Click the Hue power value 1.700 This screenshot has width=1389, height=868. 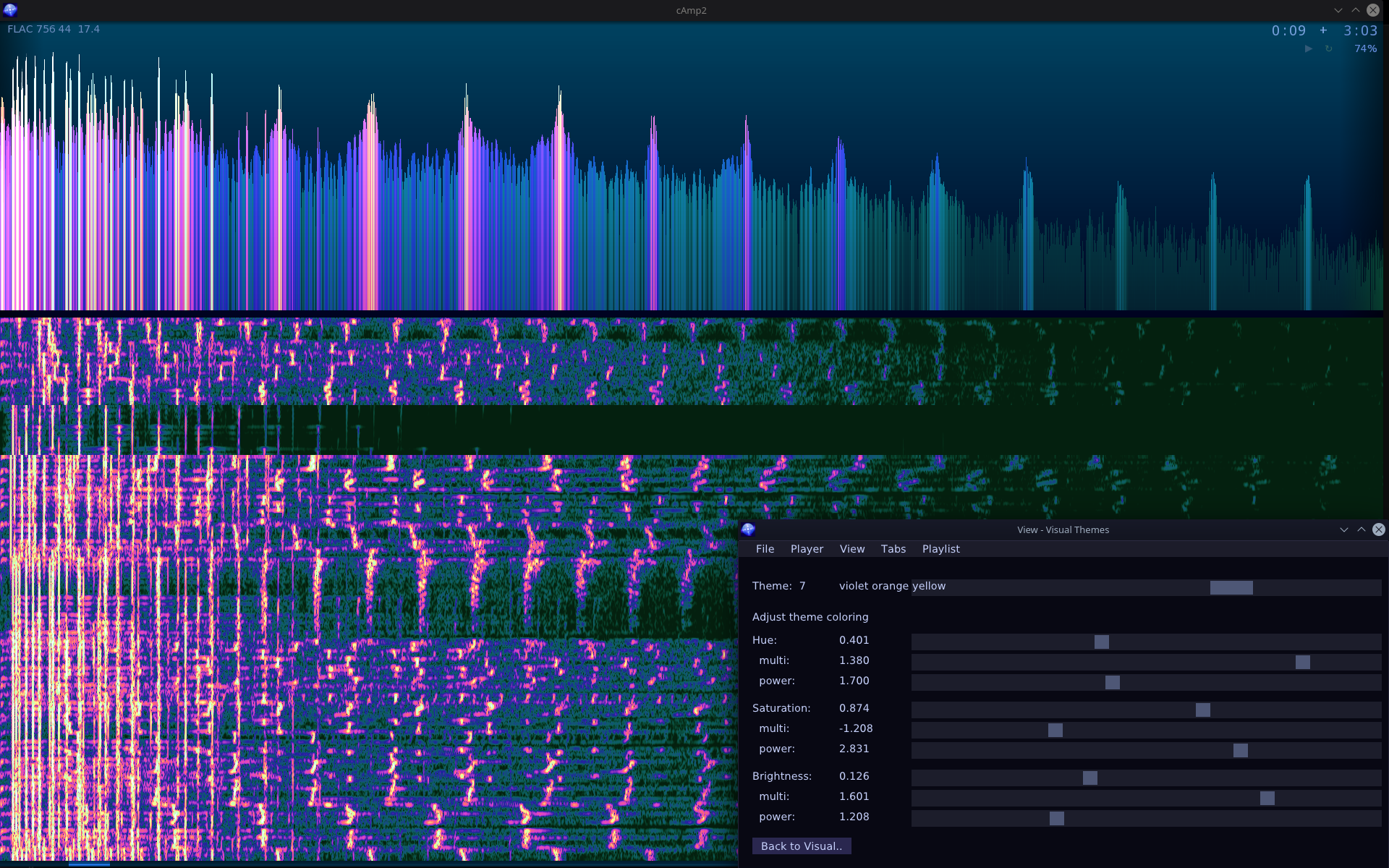(854, 681)
